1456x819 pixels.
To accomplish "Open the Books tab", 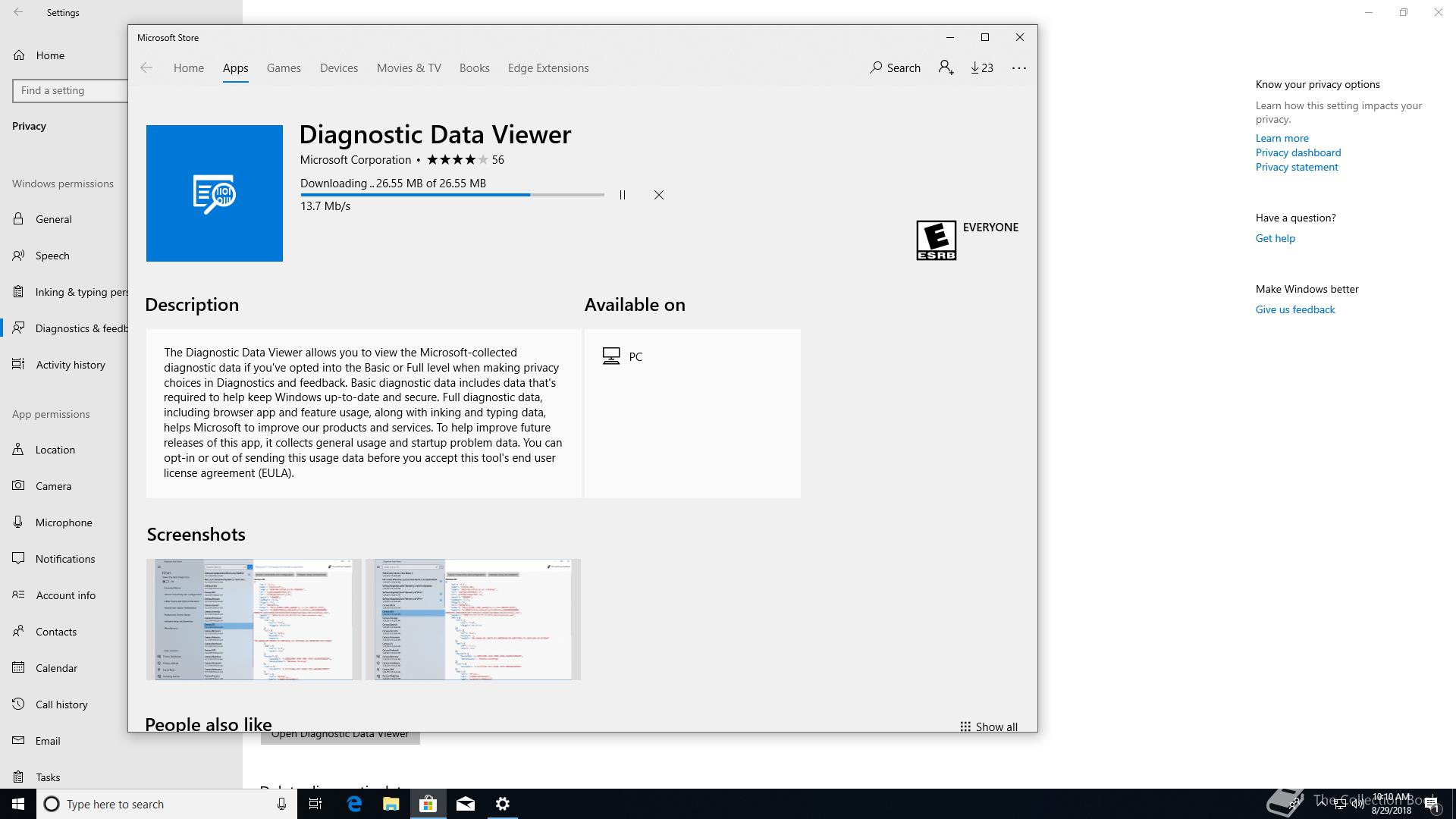I will coord(475,67).
